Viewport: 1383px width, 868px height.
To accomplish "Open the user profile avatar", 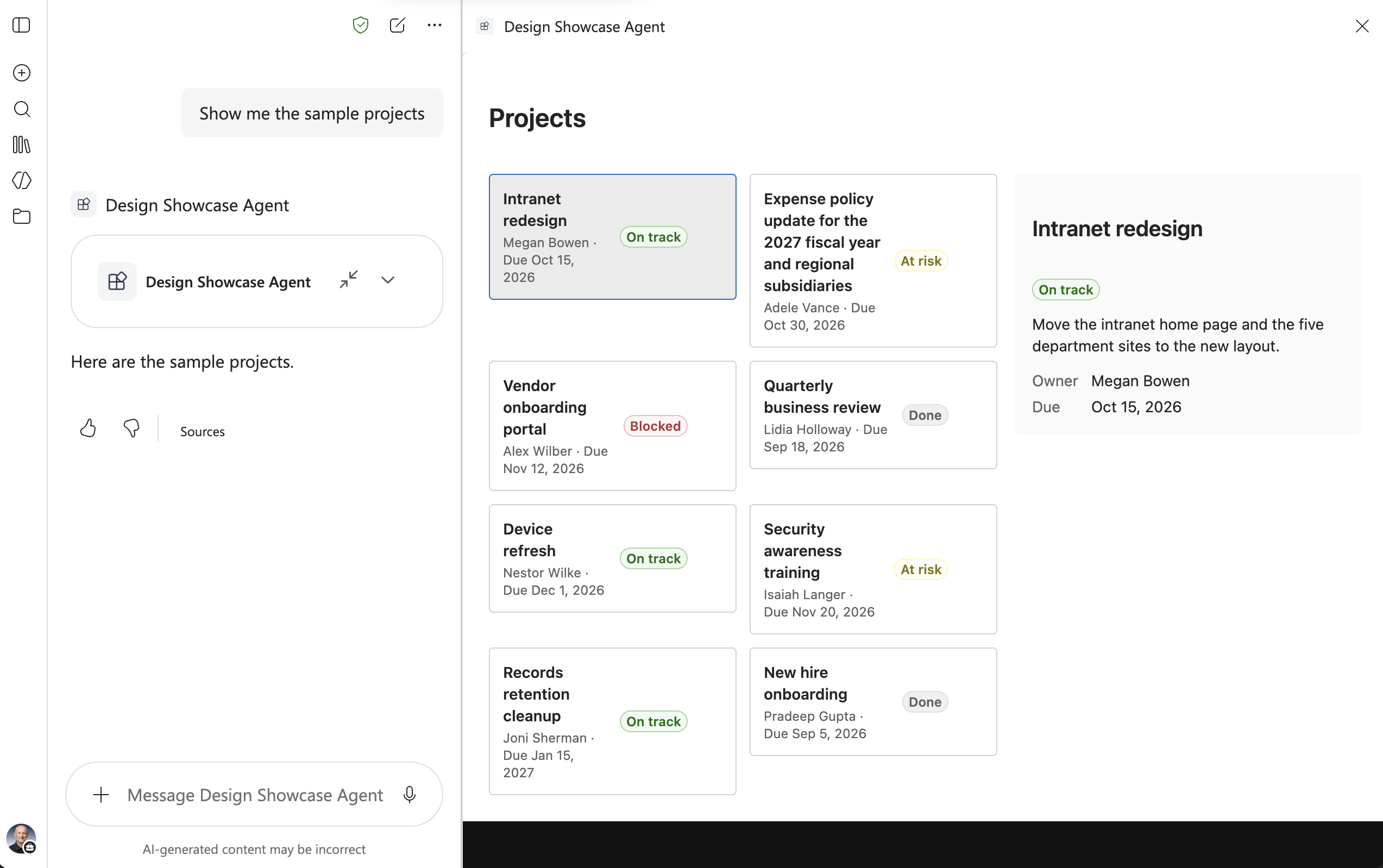I will click(21, 839).
